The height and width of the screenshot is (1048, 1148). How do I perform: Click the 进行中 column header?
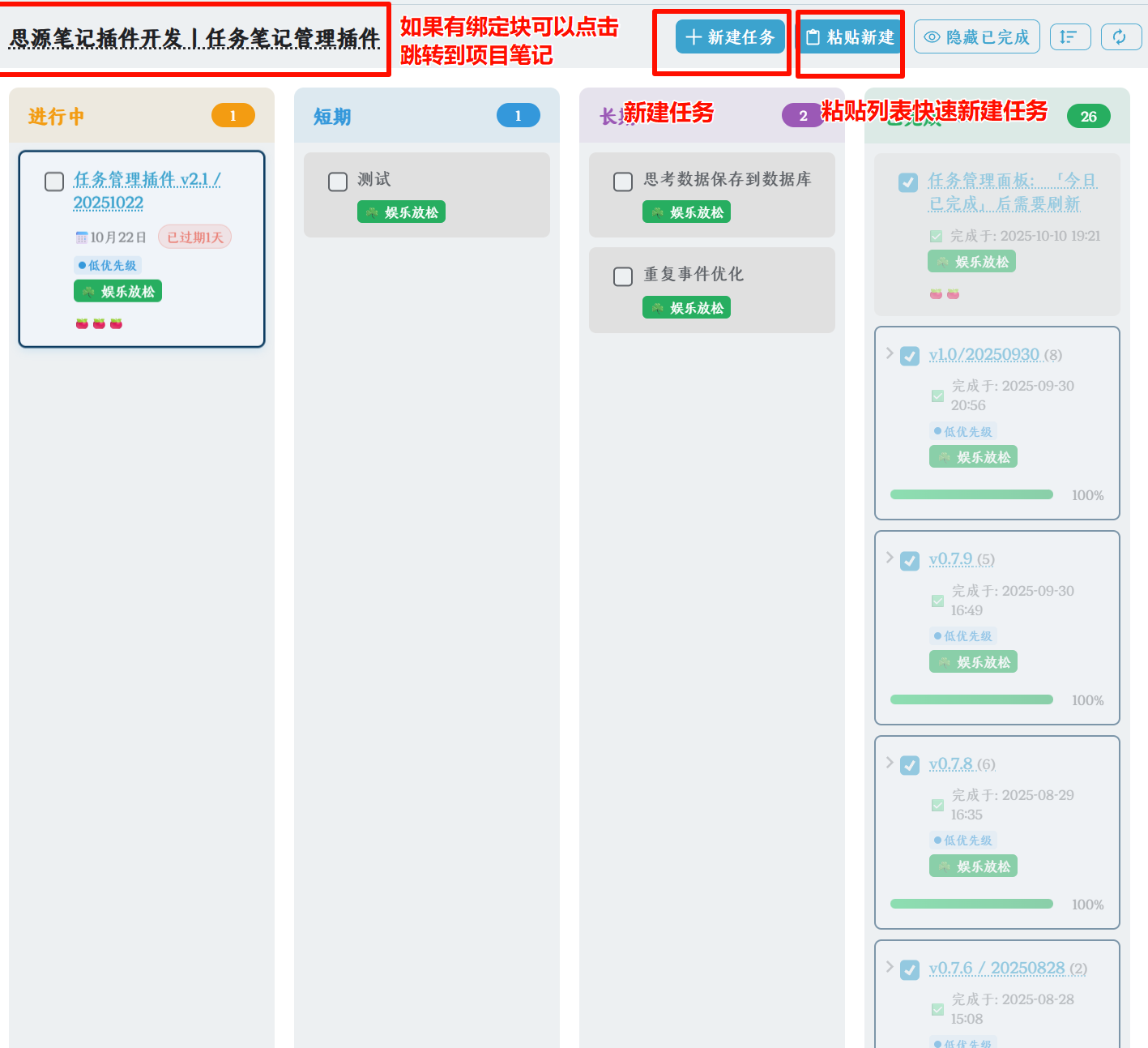[x=56, y=117]
